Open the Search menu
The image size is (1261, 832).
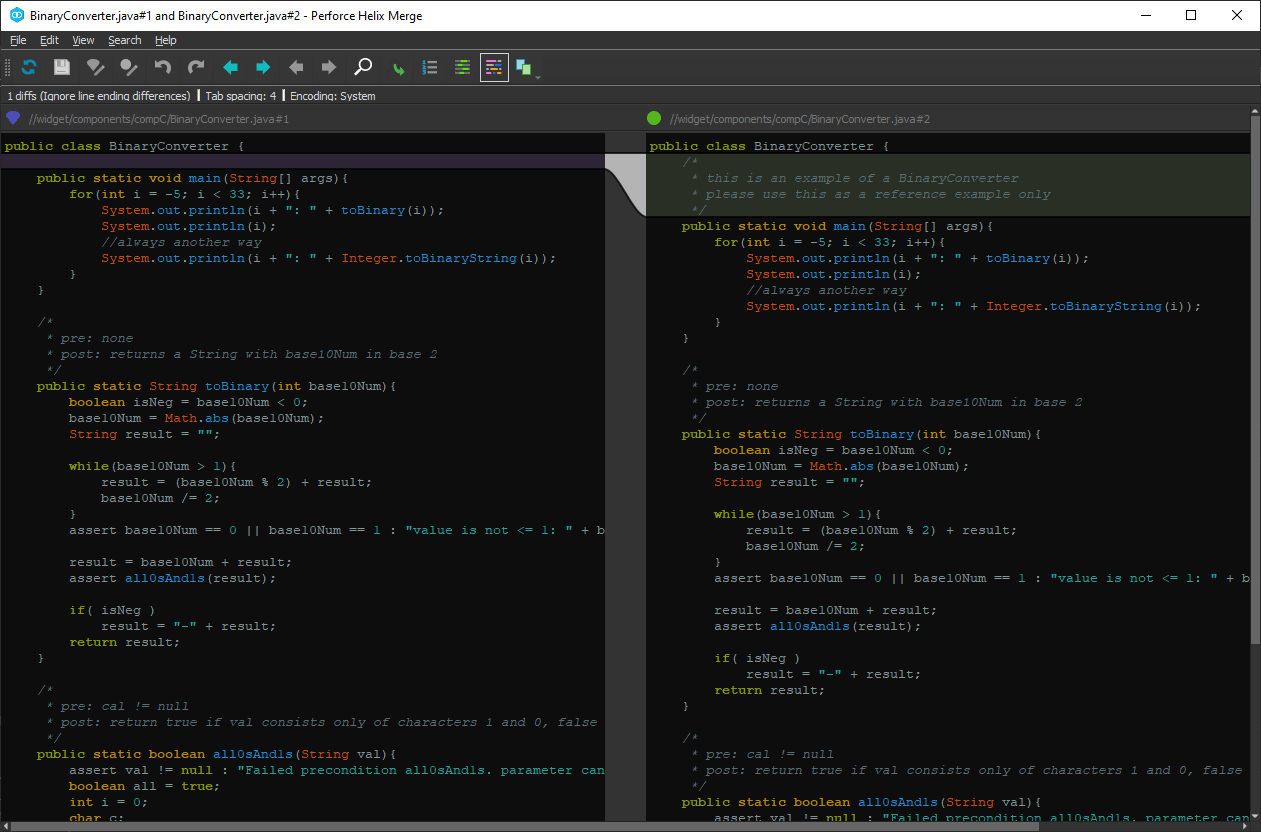click(x=124, y=40)
